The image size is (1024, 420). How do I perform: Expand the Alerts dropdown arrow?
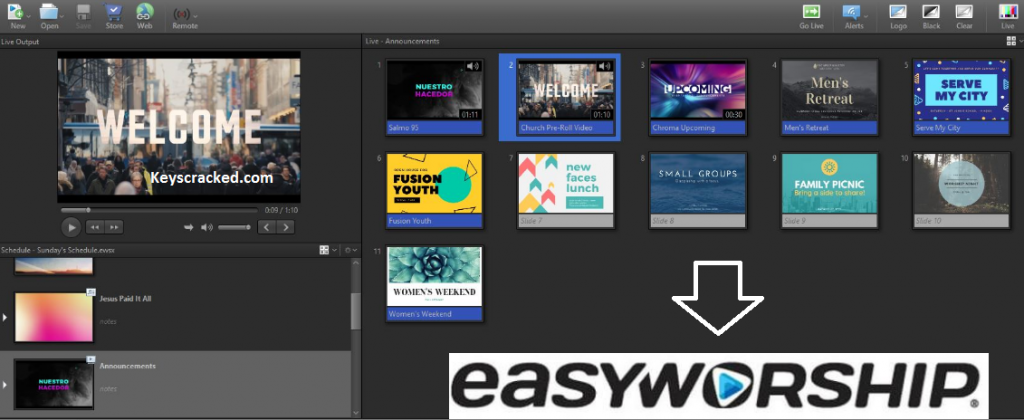click(866, 16)
